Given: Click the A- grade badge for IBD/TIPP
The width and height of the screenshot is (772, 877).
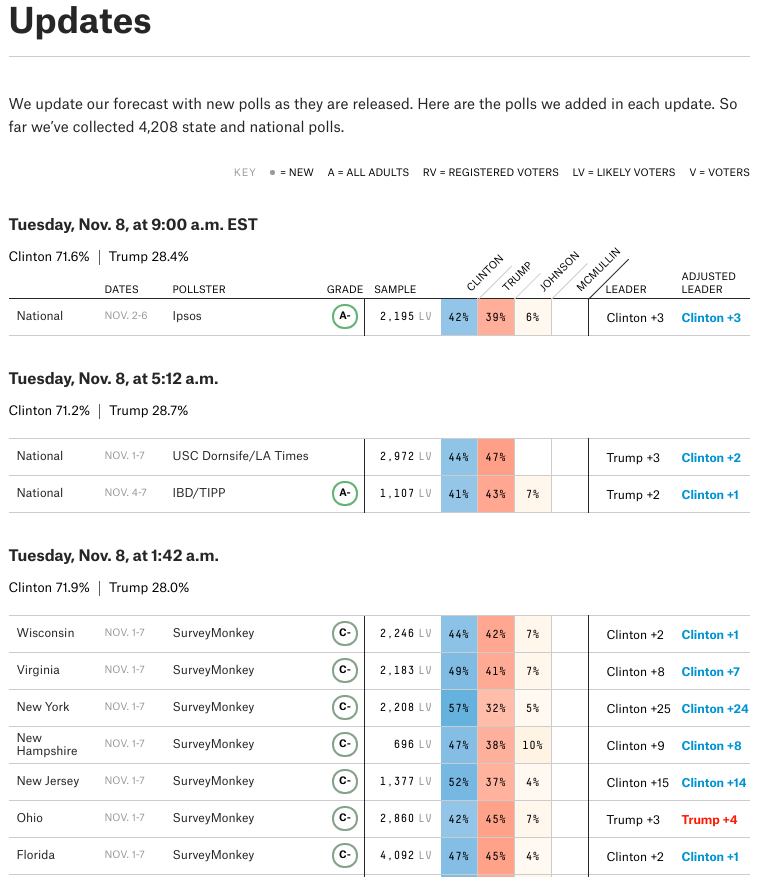Looking at the screenshot, I should [345, 493].
